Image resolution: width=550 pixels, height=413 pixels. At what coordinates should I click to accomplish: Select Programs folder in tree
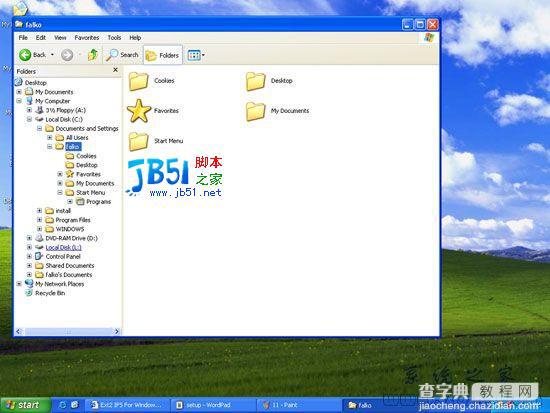tap(99, 202)
